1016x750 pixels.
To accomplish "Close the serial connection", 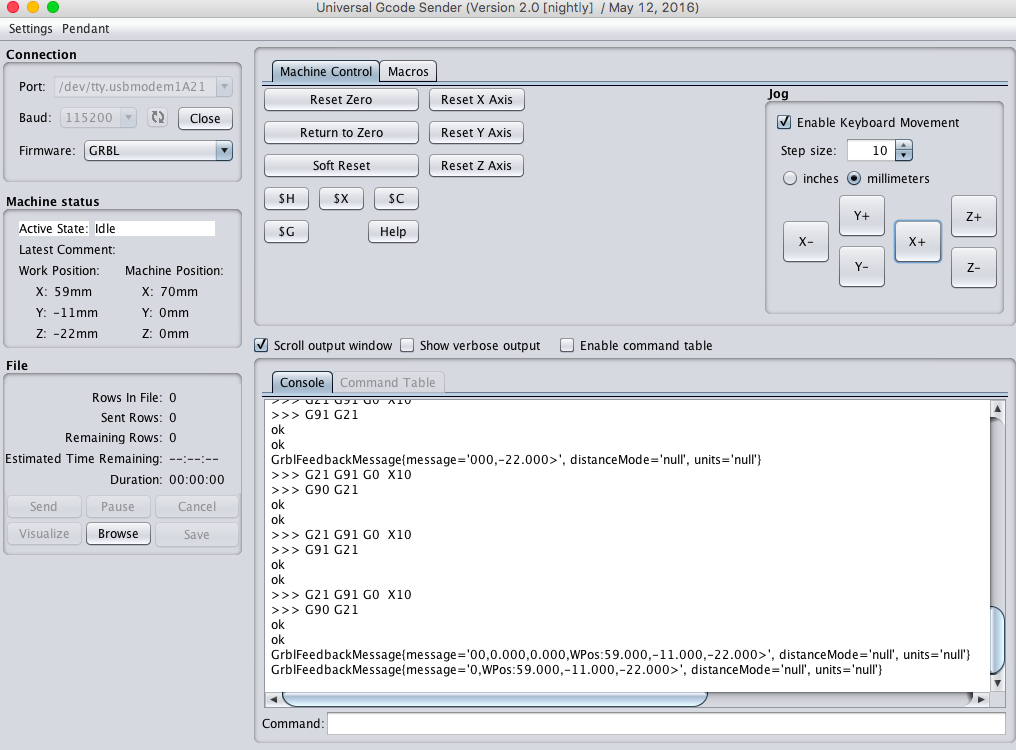I will pyautogui.click(x=205, y=118).
